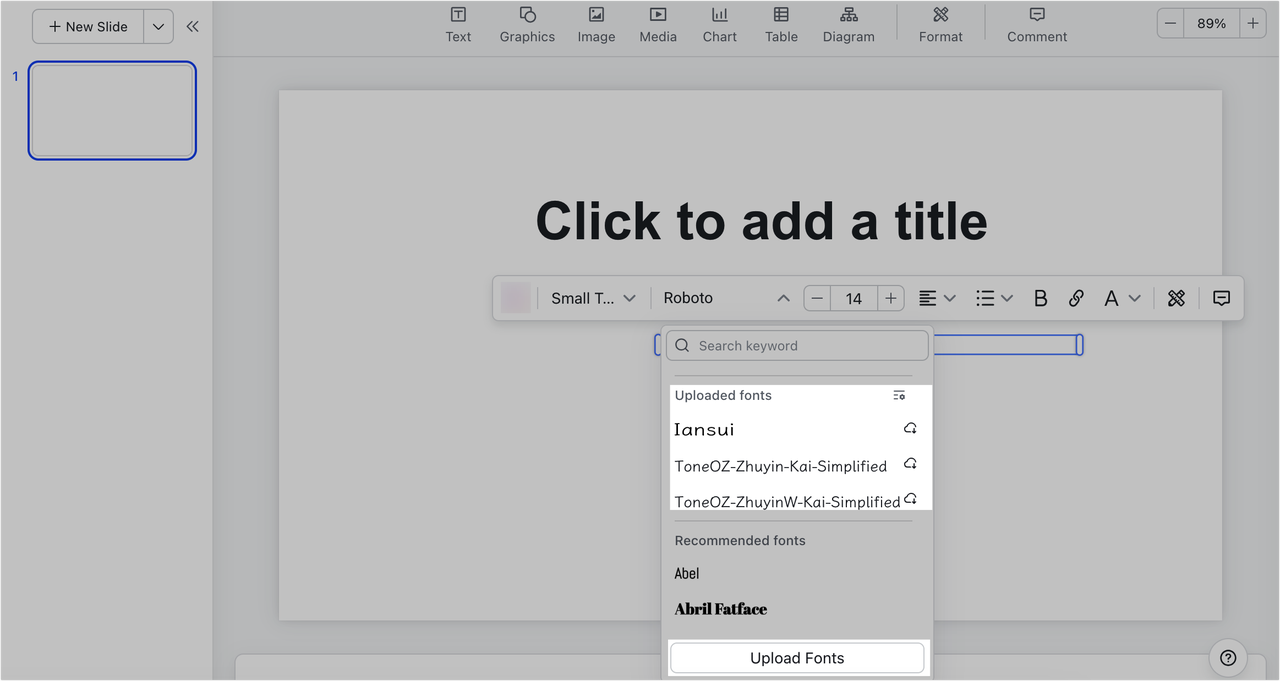Click the "Uploaded fonts" section heading
1280x681 pixels.
723,395
